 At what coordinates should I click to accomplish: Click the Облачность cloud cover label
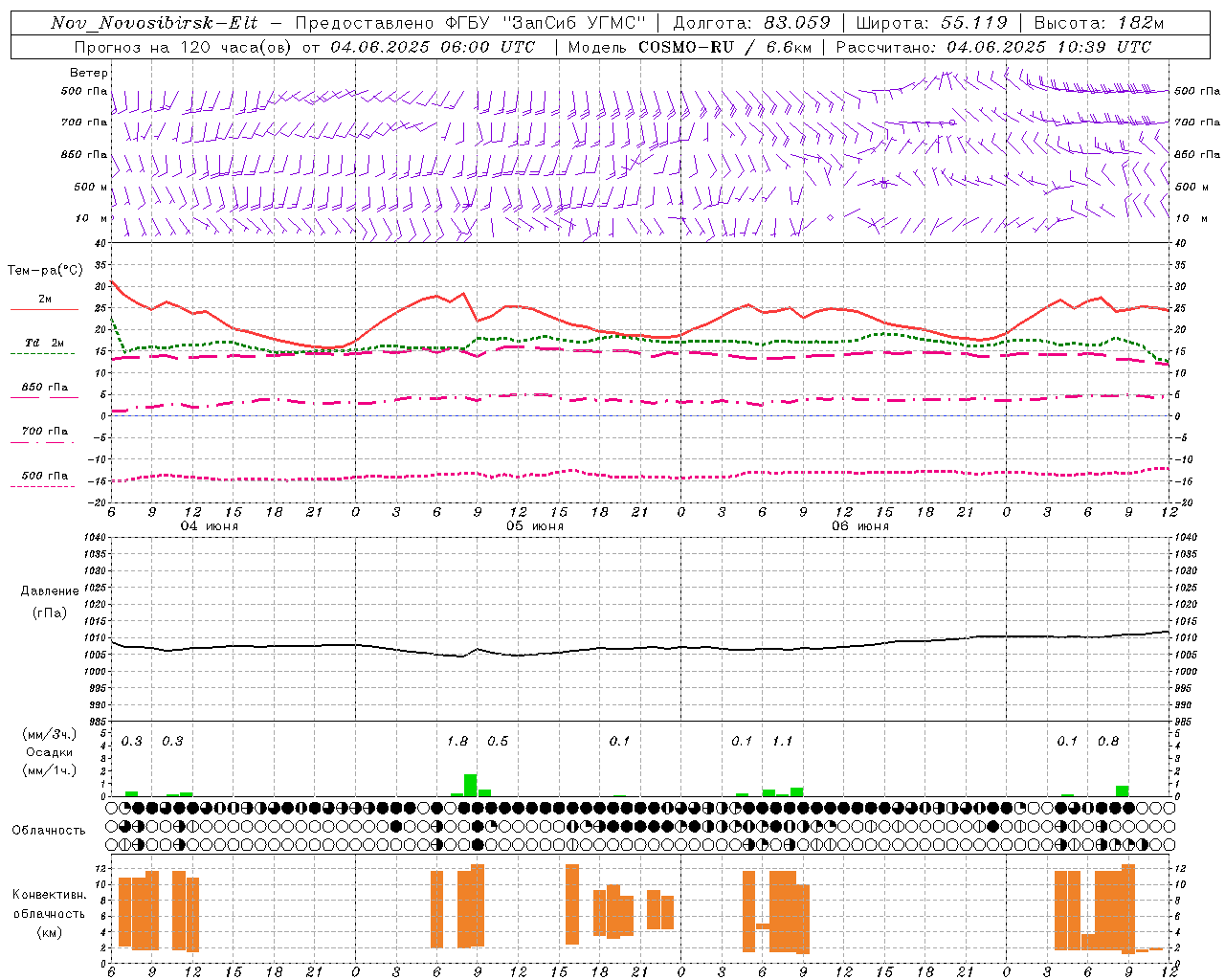click(49, 830)
